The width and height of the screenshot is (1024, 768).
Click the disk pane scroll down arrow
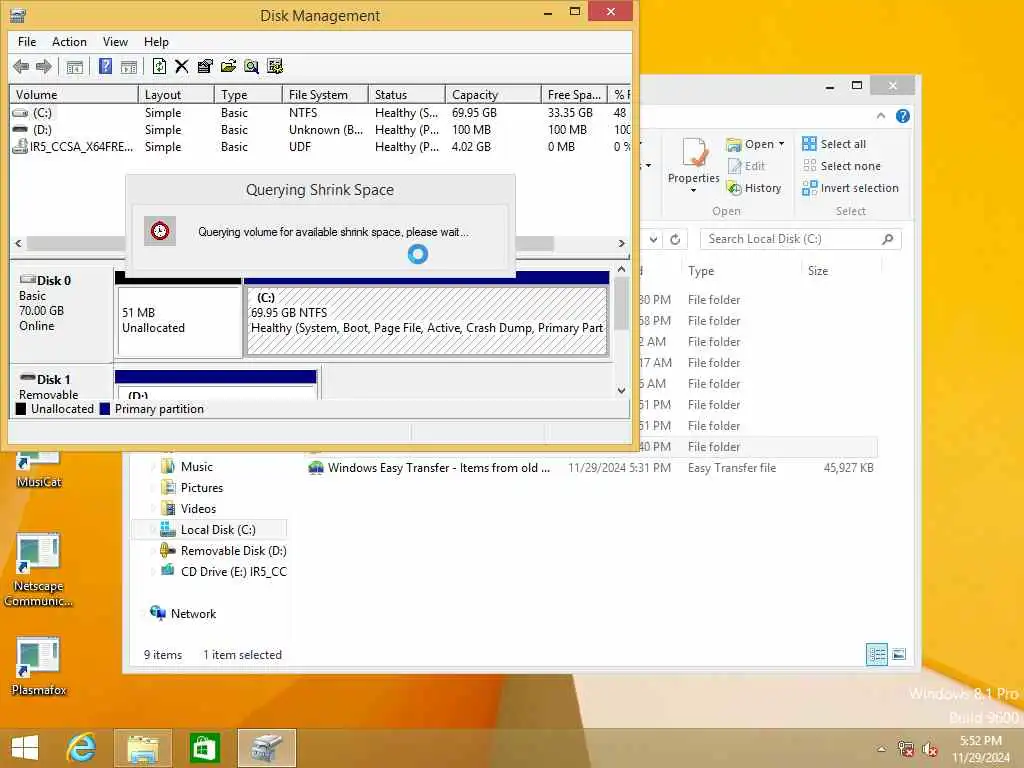pyautogui.click(x=621, y=391)
